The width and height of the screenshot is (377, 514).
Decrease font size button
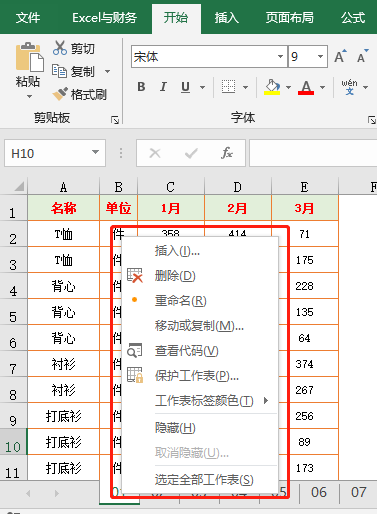point(362,56)
